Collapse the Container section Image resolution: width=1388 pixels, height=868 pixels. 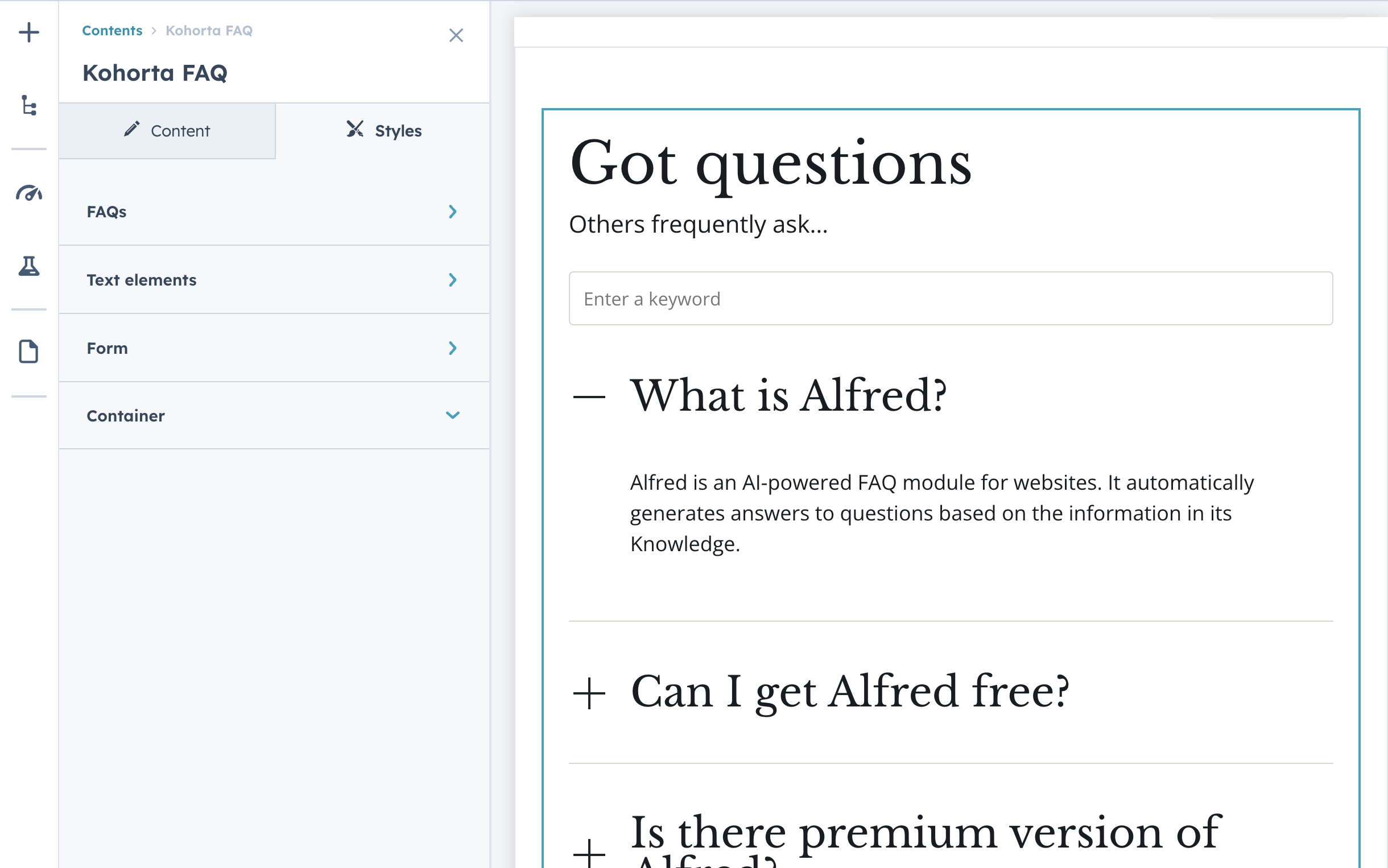274,416
